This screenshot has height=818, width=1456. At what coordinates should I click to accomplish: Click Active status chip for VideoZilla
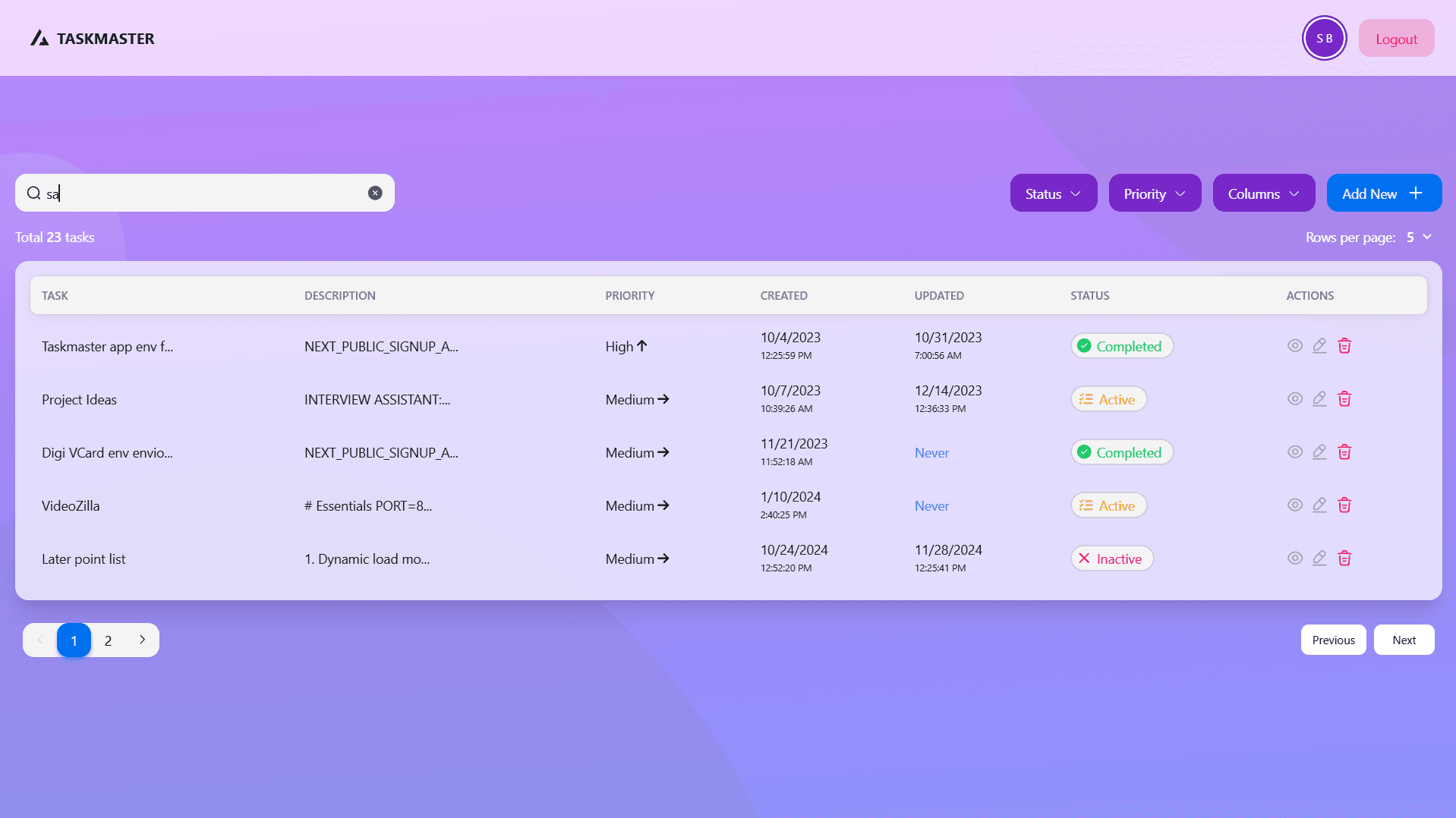click(x=1108, y=505)
